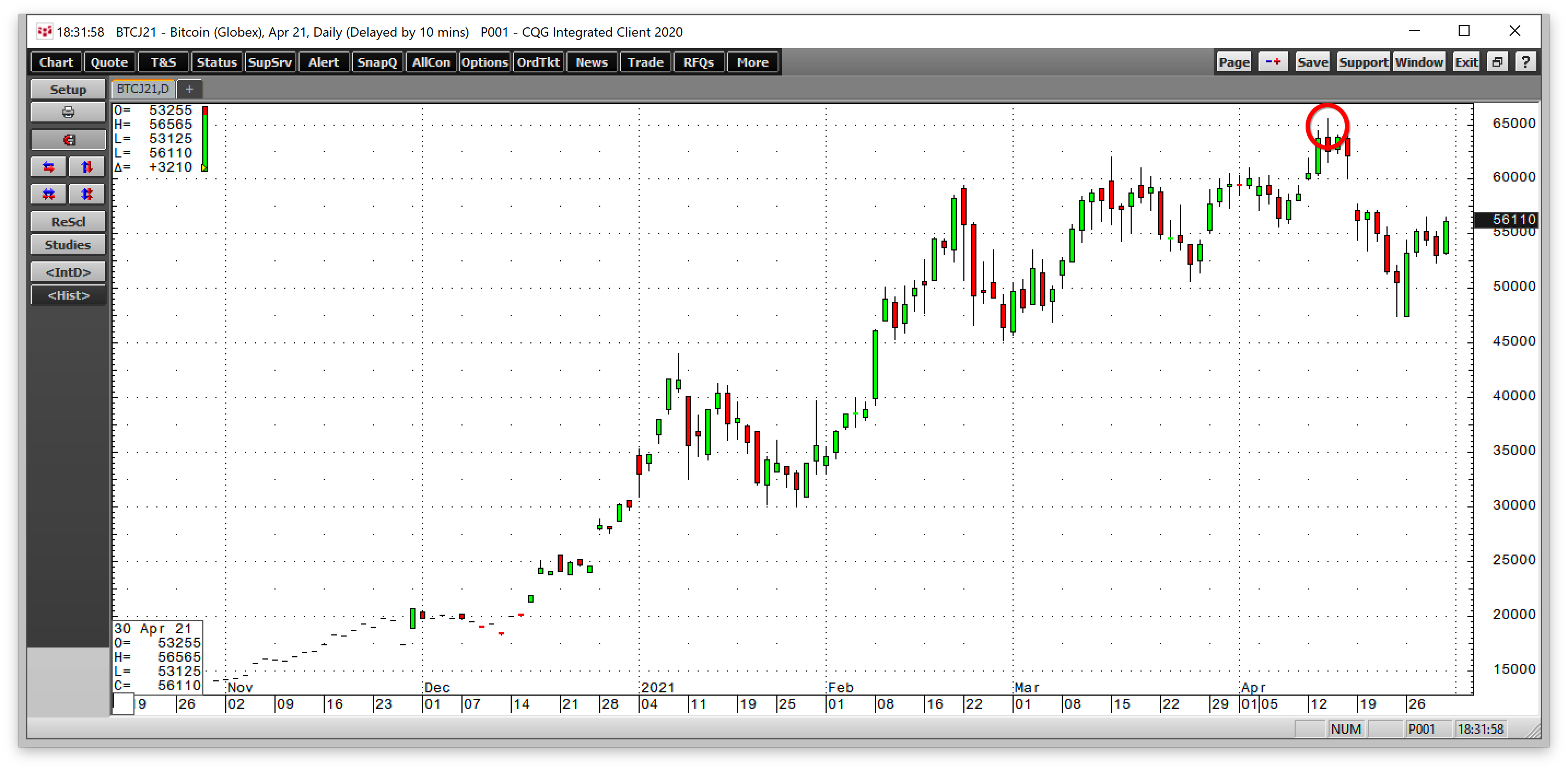Viewport: 1568px width, 770px height.
Task: Toggle the red magnet snap button
Action: tap(68, 140)
